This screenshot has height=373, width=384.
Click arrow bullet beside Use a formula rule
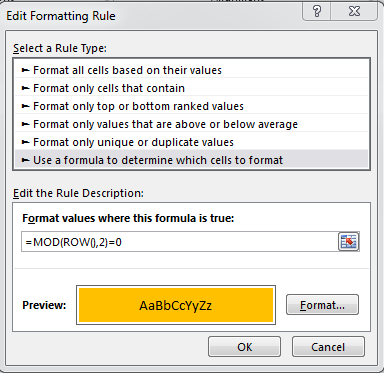point(25,160)
